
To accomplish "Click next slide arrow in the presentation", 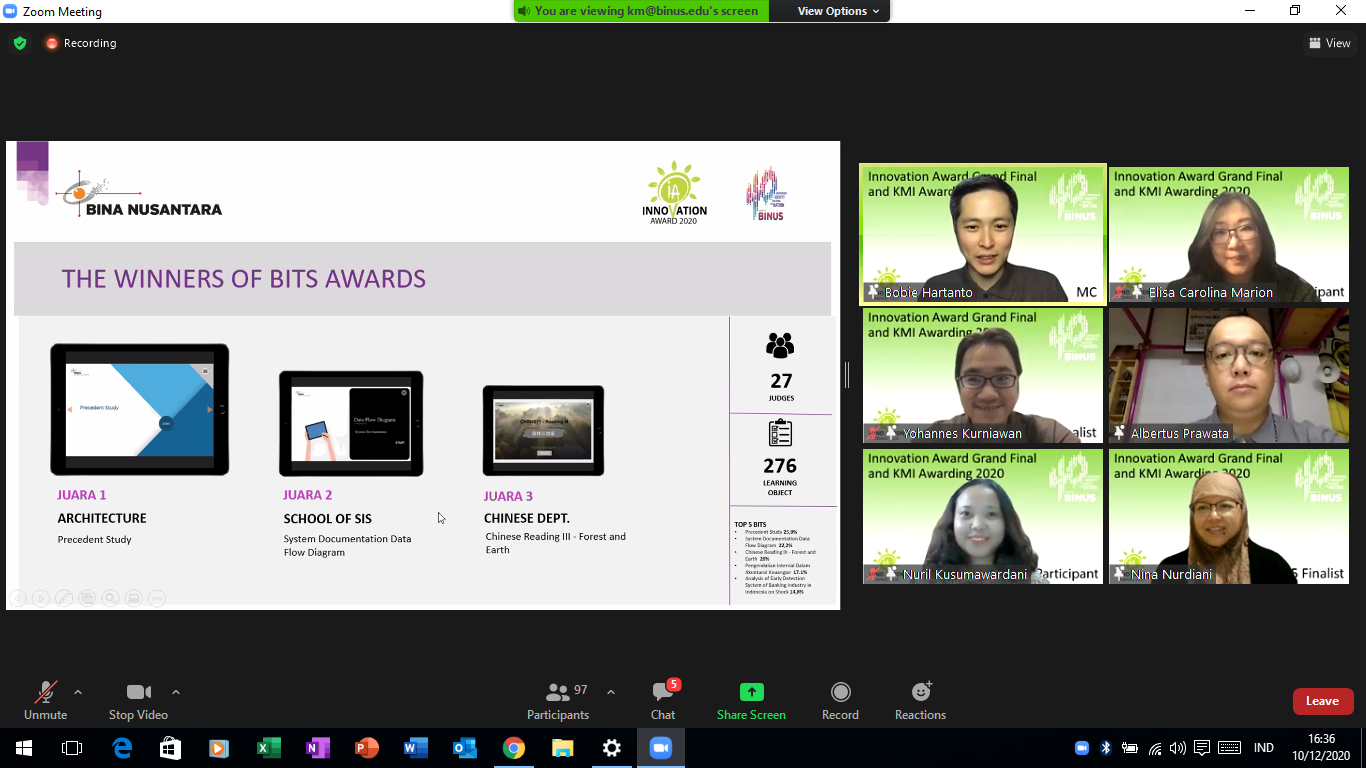I will pos(41,598).
